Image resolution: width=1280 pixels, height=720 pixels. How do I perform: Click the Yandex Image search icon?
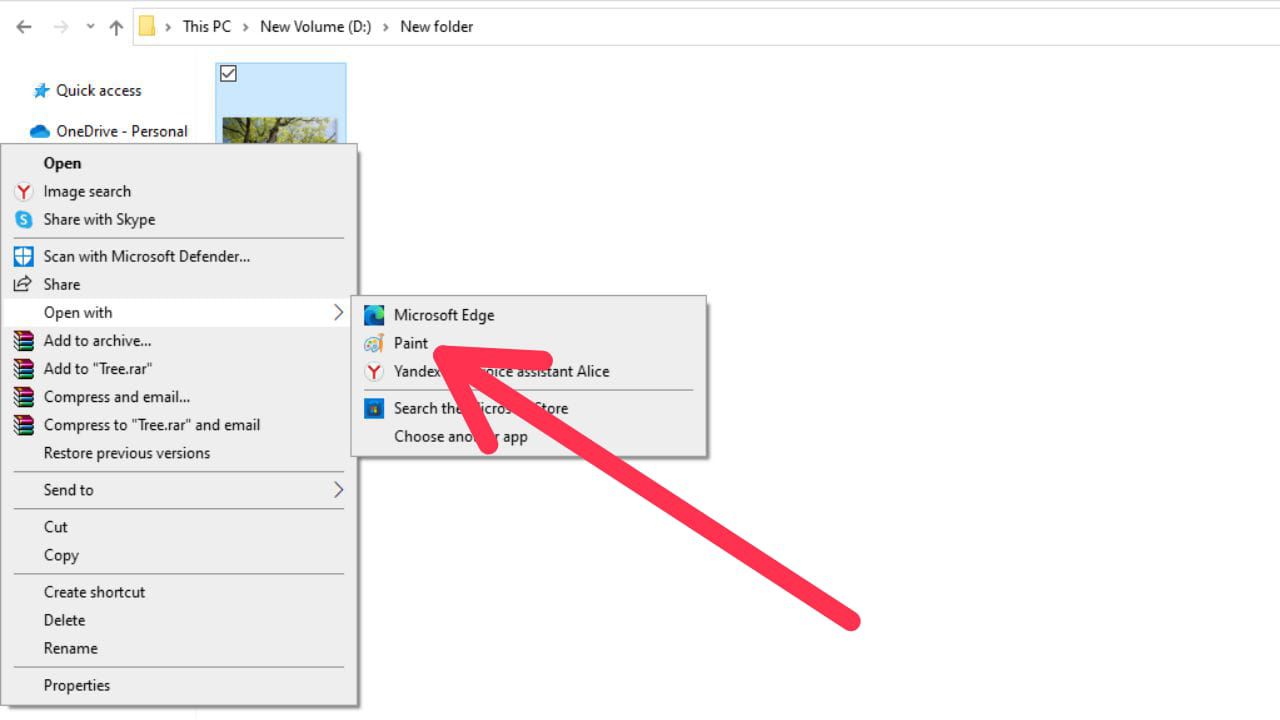pyautogui.click(x=24, y=191)
